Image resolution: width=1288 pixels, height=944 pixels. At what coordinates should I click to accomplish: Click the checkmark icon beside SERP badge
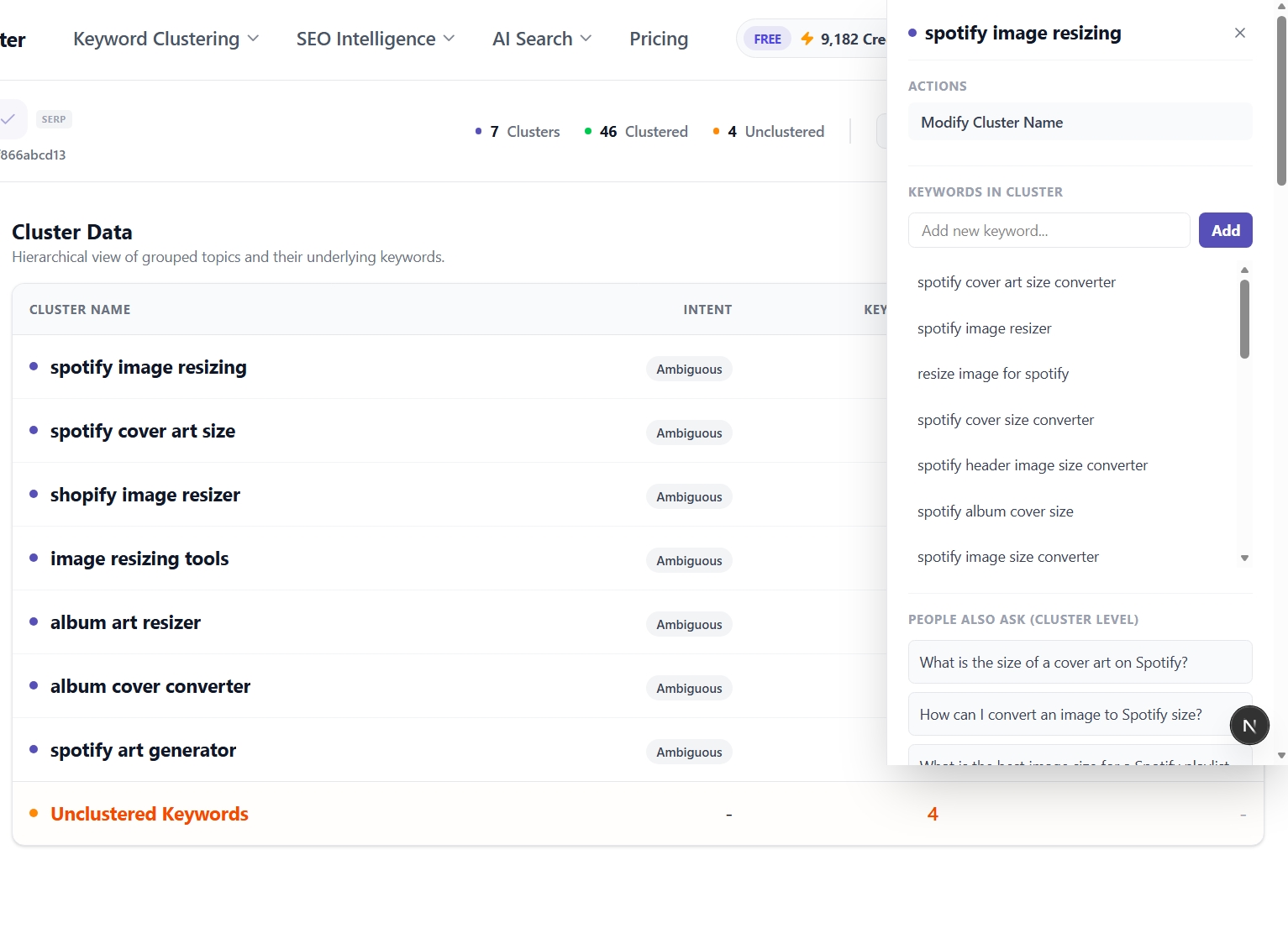click(x=8, y=119)
